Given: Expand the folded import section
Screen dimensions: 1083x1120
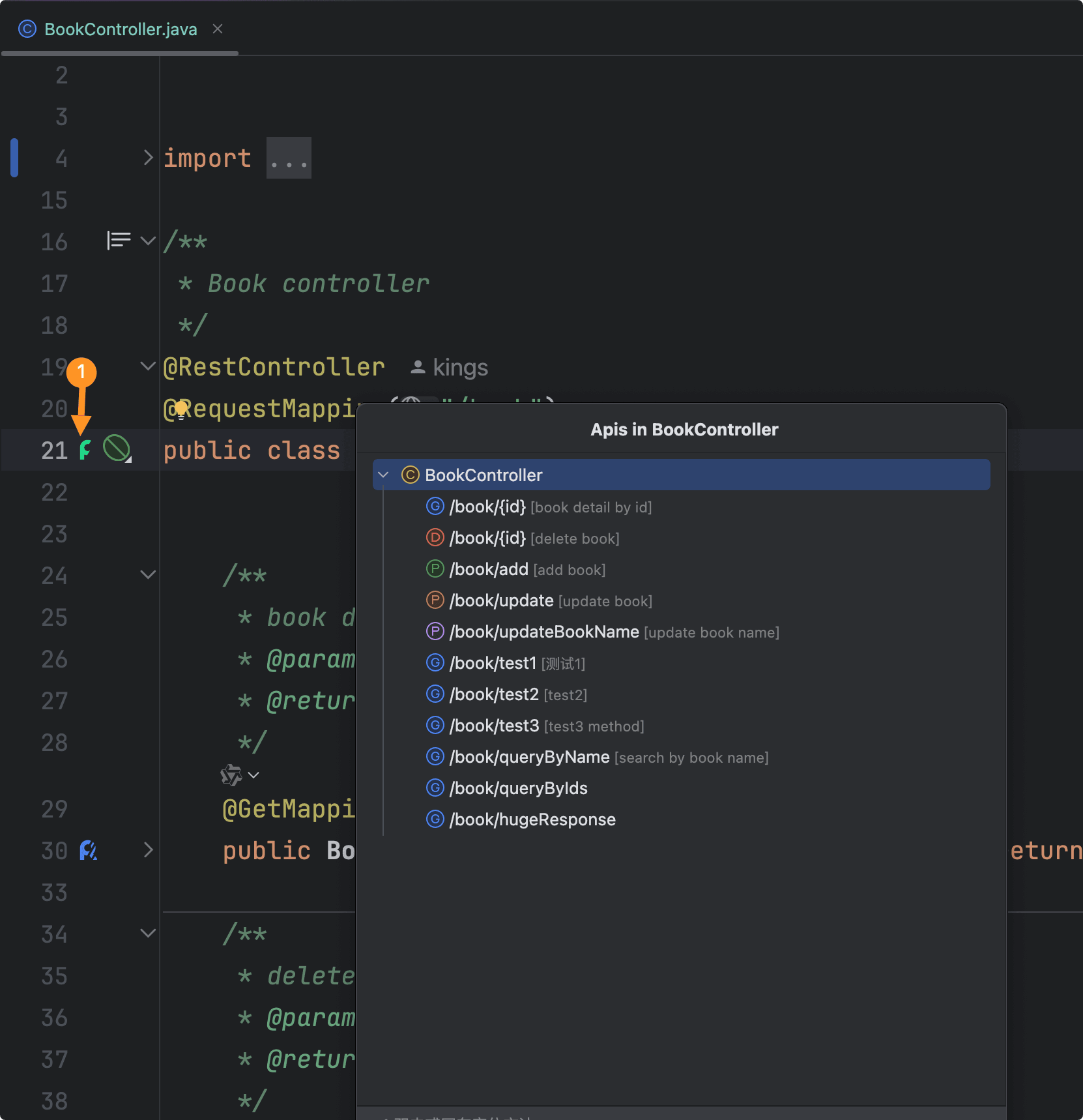Looking at the screenshot, I should click(148, 158).
